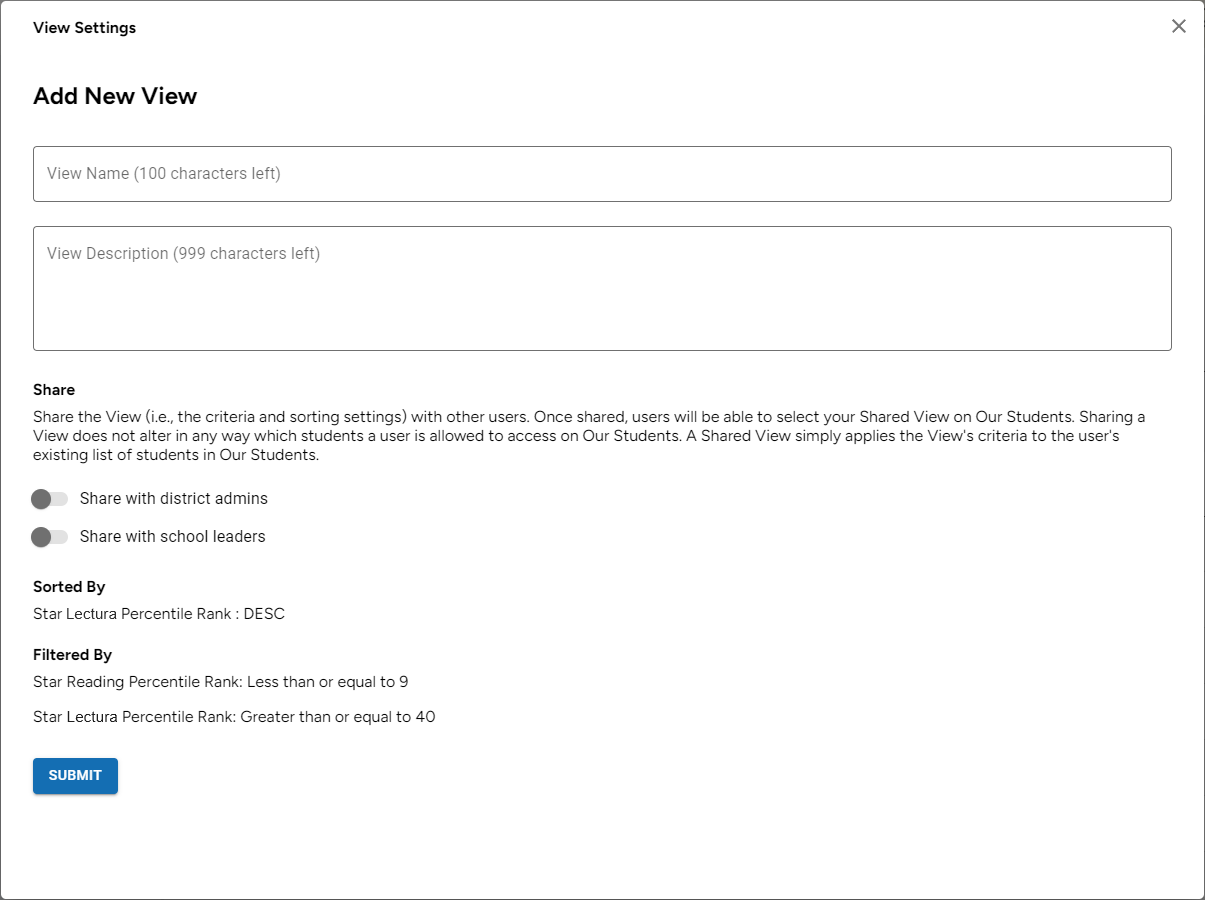Click the 'Share with school leaders' label text
Image resolution: width=1205 pixels, height=900 pixels.
[x=173, y=537]
